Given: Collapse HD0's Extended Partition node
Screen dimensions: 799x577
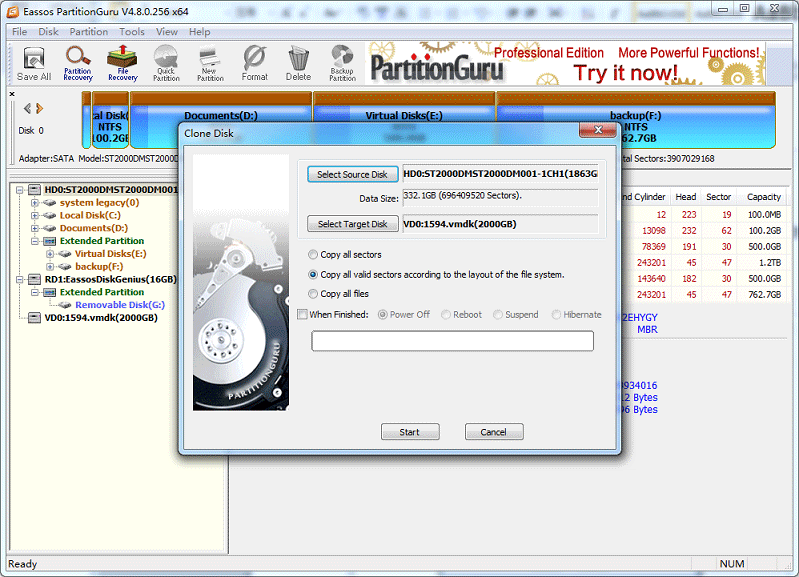Looking at the screenshot, I should click(35, 241).
